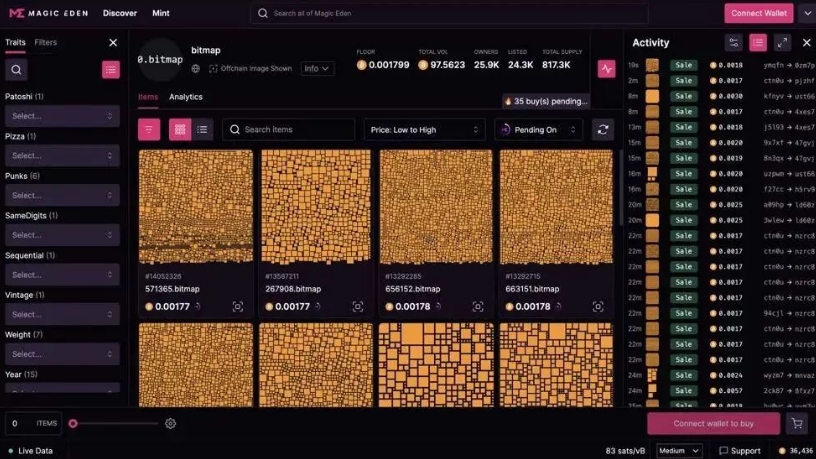Viewport: 816px width, 459px height.
Task: Inspect item 571365.bitmap scan icon
Action: click(238, 307)
